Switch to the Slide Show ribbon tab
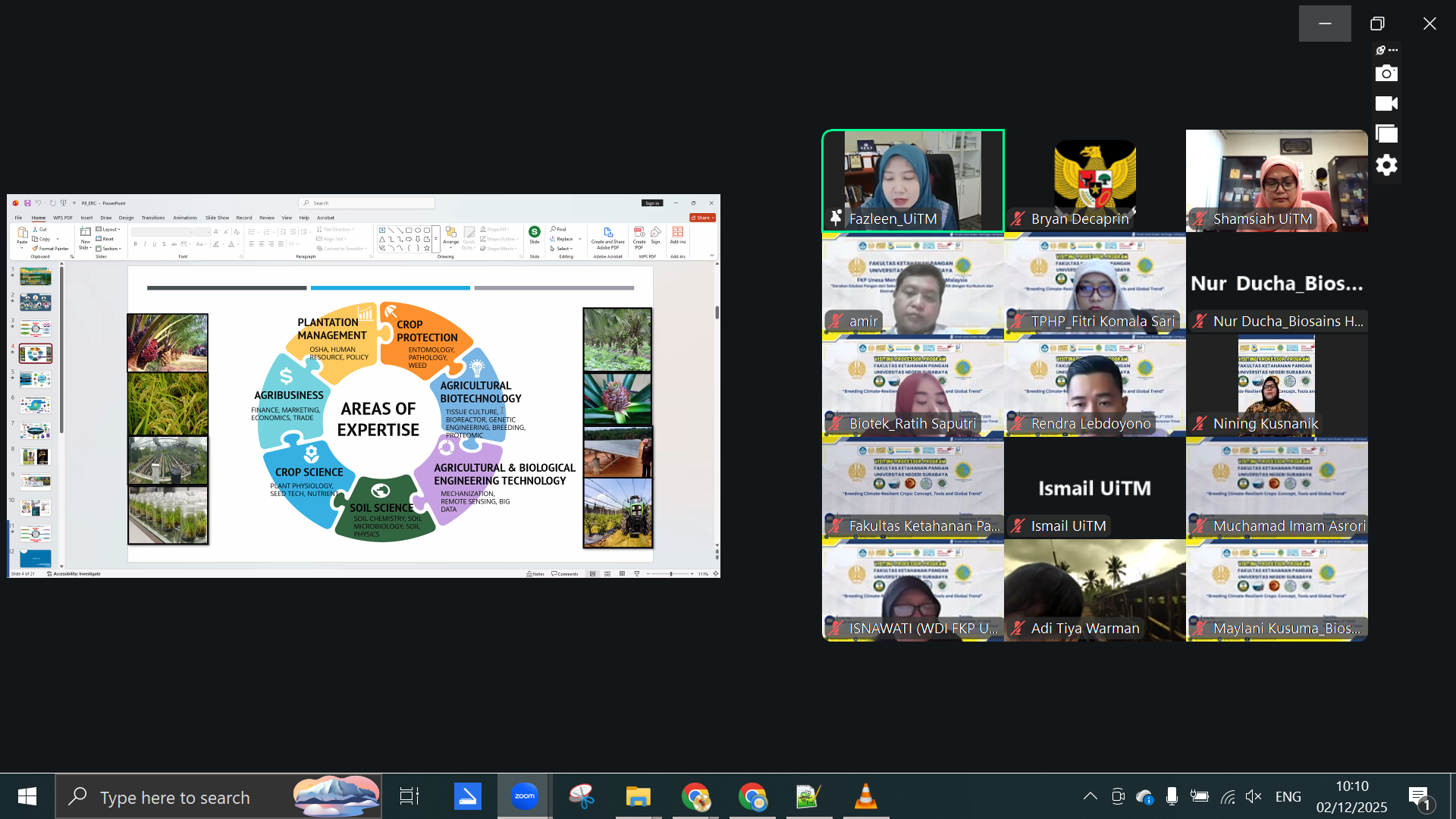Viewport: 1456px width, 819px height. [x=217, y=218]
